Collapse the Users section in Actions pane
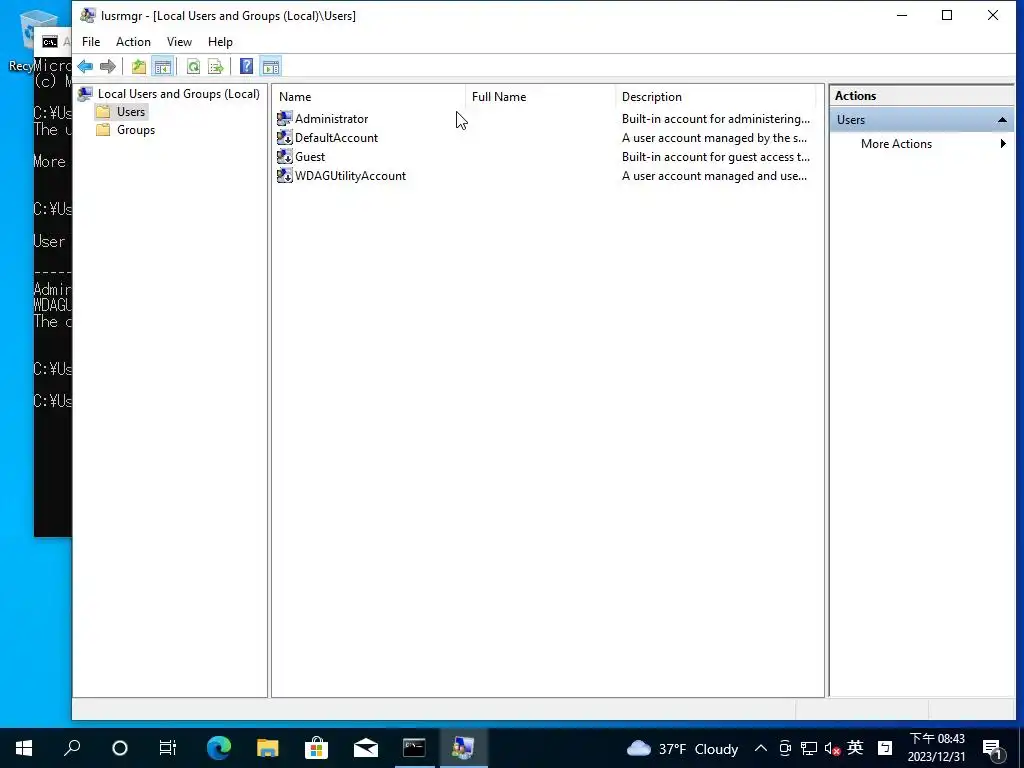 1002,120
